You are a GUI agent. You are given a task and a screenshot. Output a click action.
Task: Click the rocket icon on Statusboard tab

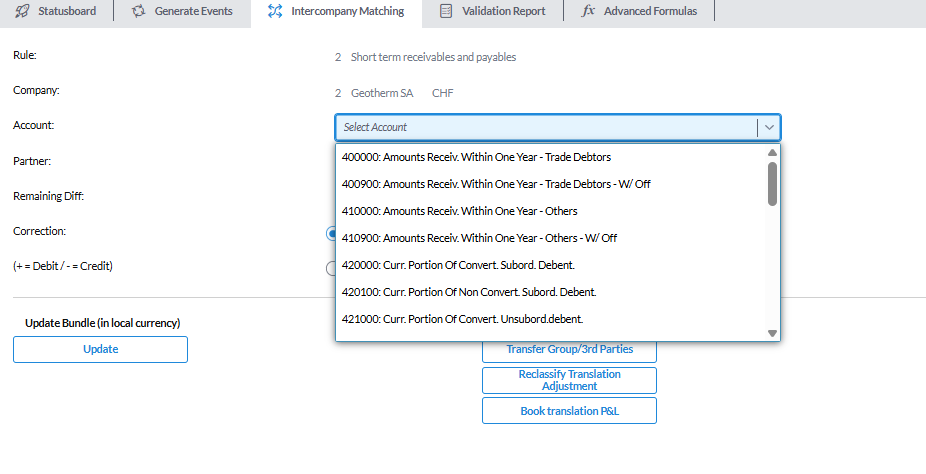23,11
